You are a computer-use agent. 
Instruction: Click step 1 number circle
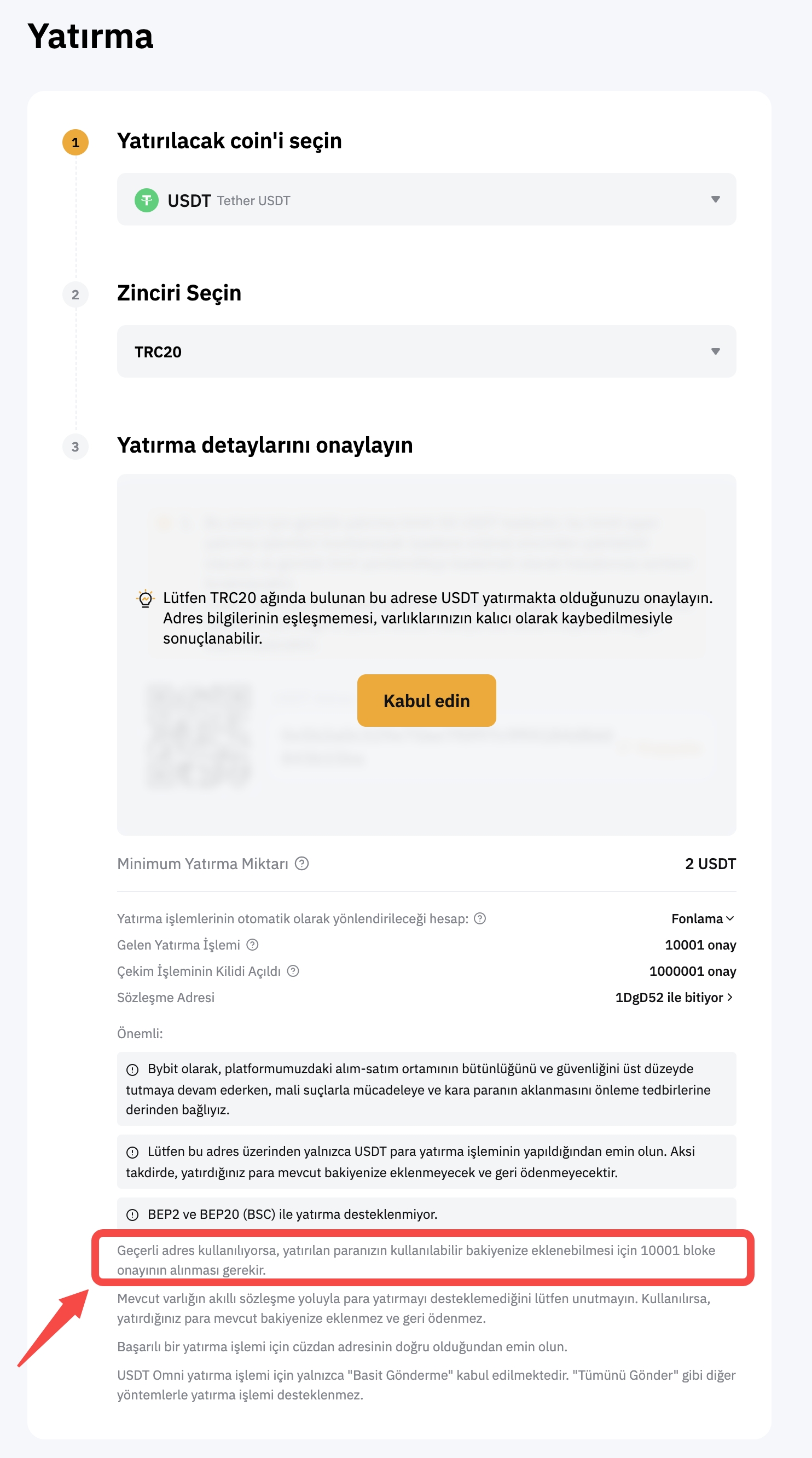point(76,143)
